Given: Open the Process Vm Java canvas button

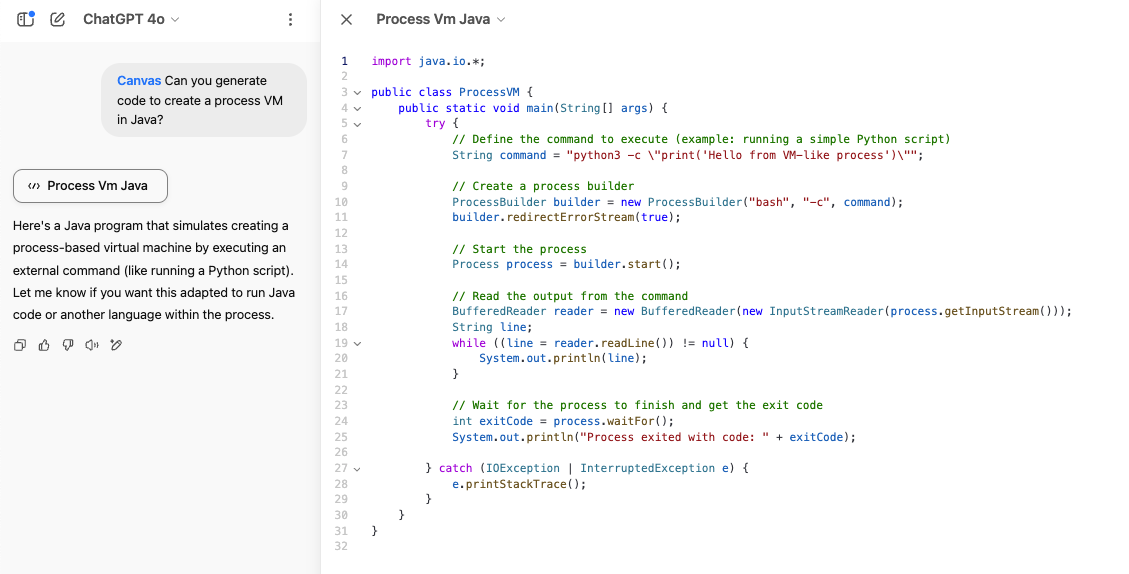Looking at the screenshot, I should tap(90, 185).
